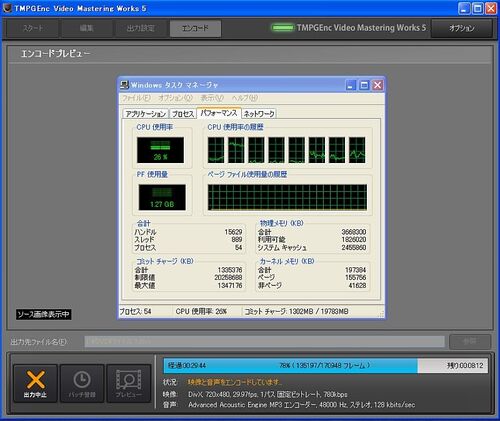Click アプリケーション tab in Task Manager preview
500x421 pixels.
click(x=146, y=114)
